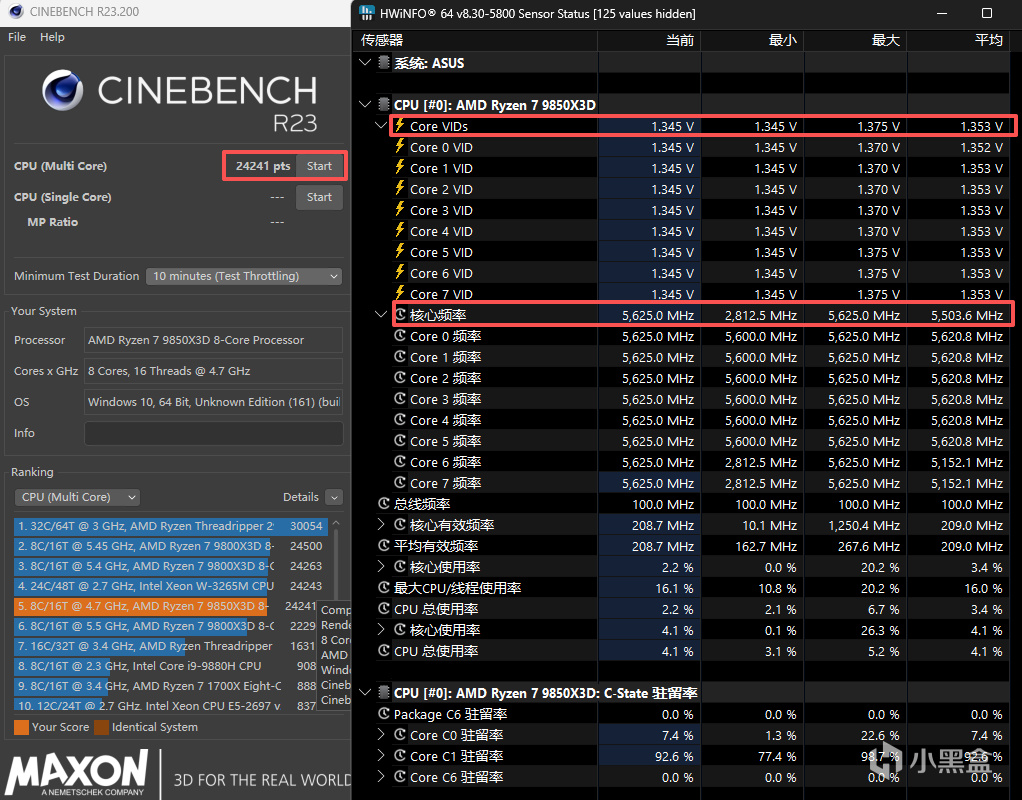
Task: Click the lightning icon of Core 5 VID
Action: click(x=400, y=252)
